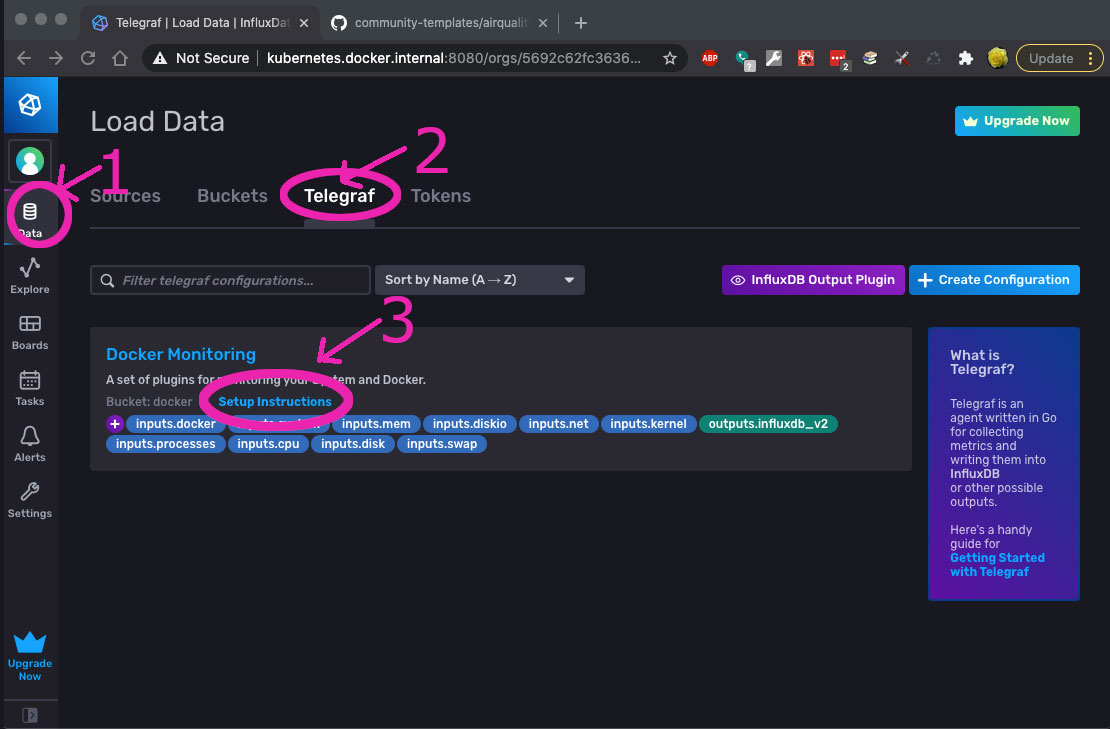Open the Setup Instructions link
Viewport: 1110px width, 729px height.
click(275, 402)
